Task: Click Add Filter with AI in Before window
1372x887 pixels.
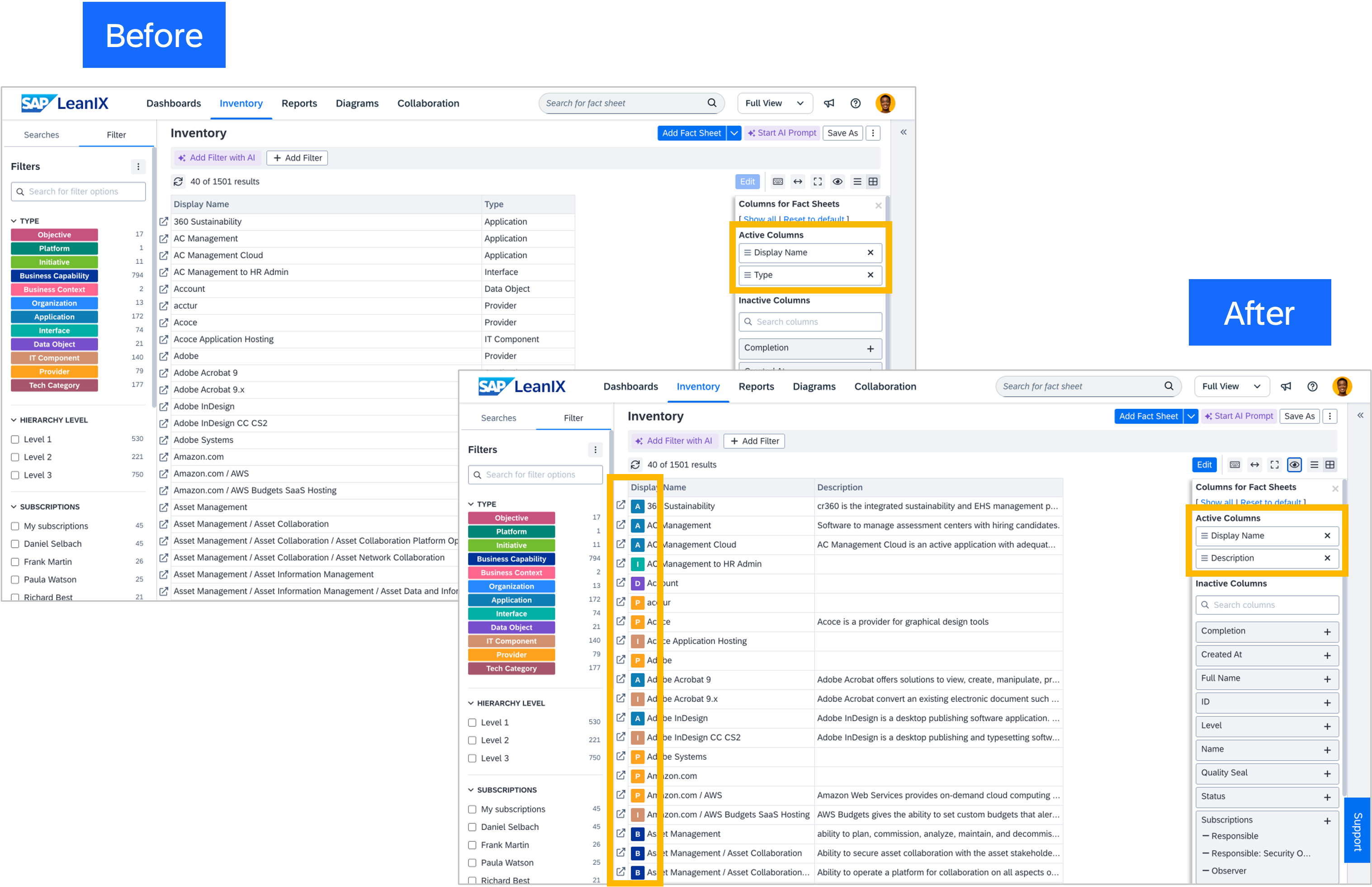Action: coord(217,158)
